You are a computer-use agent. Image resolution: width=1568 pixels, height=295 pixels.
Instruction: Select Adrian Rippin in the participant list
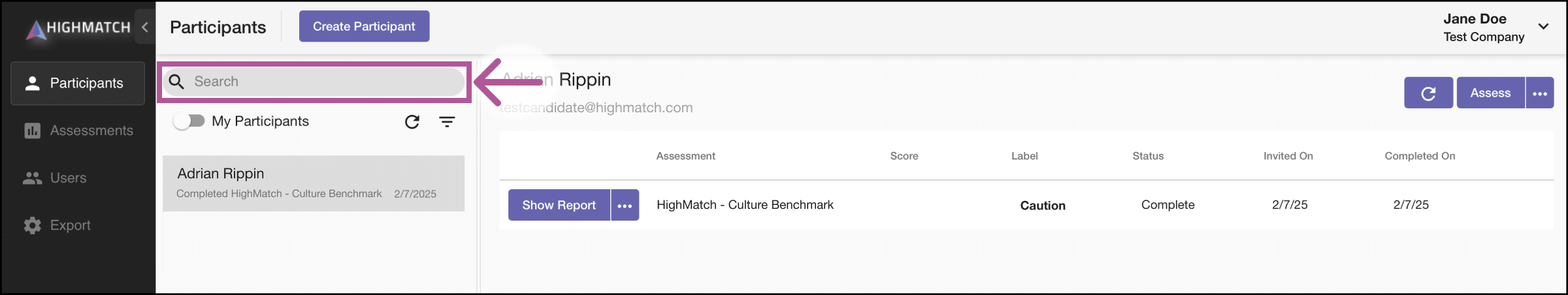[x=314, y=183]
